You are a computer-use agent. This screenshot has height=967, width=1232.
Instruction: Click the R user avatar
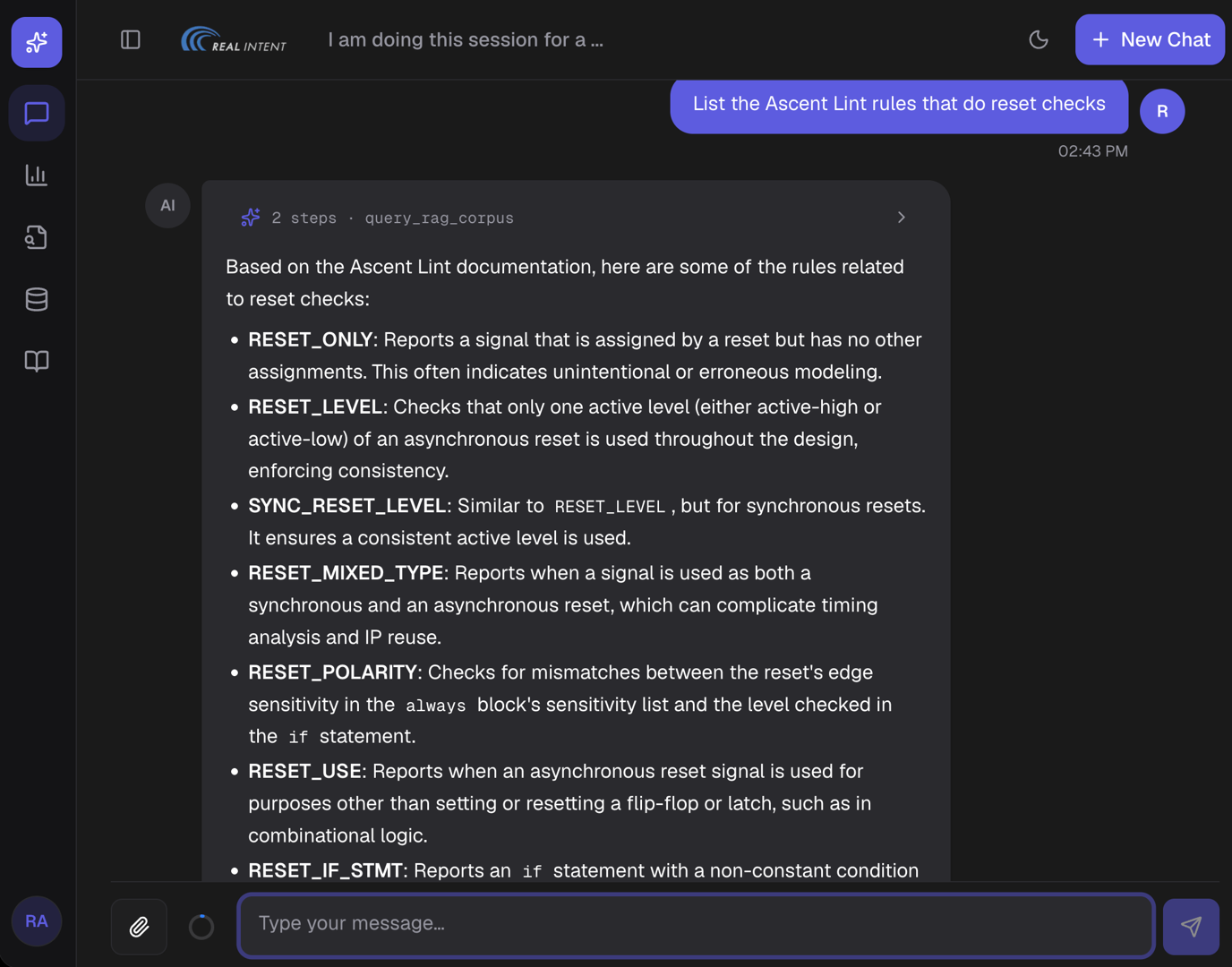pos(1162,111)
